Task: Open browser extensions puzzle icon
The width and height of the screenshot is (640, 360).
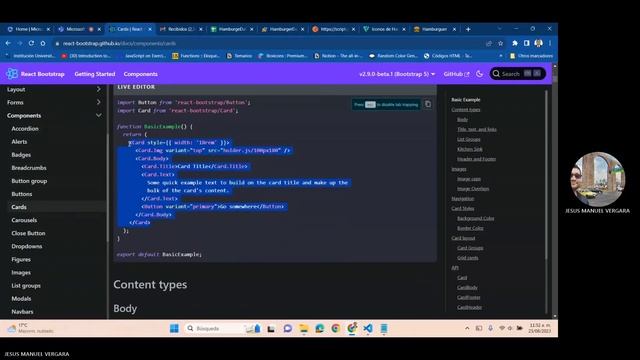Action: click(x=515, y=43)
